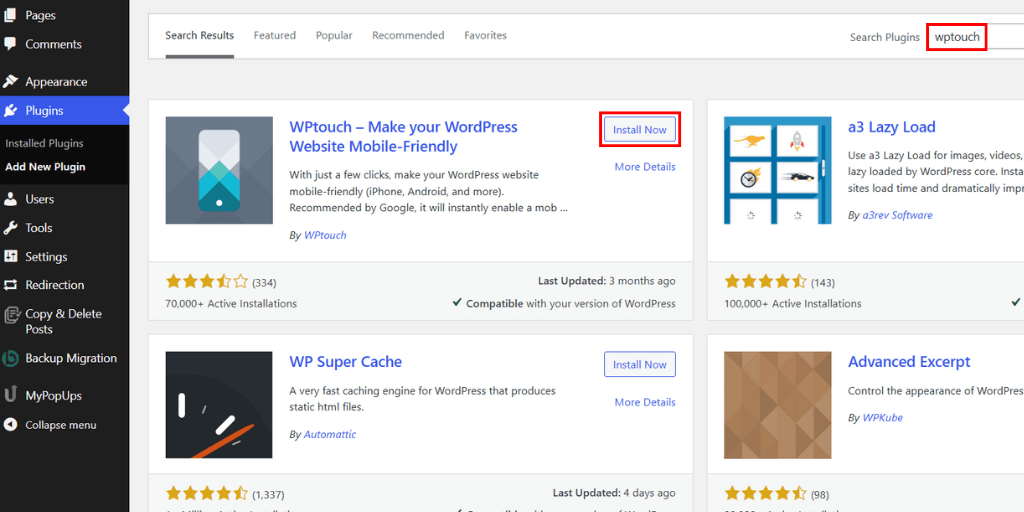Click the WPtouch star rating

click(x=207, y=282)
